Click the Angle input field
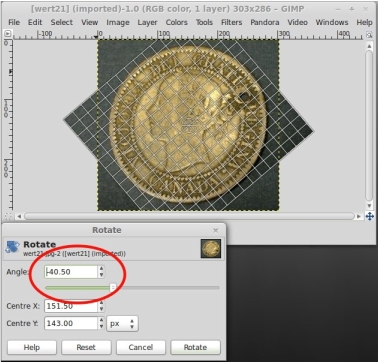 click(x=71, y=272)
